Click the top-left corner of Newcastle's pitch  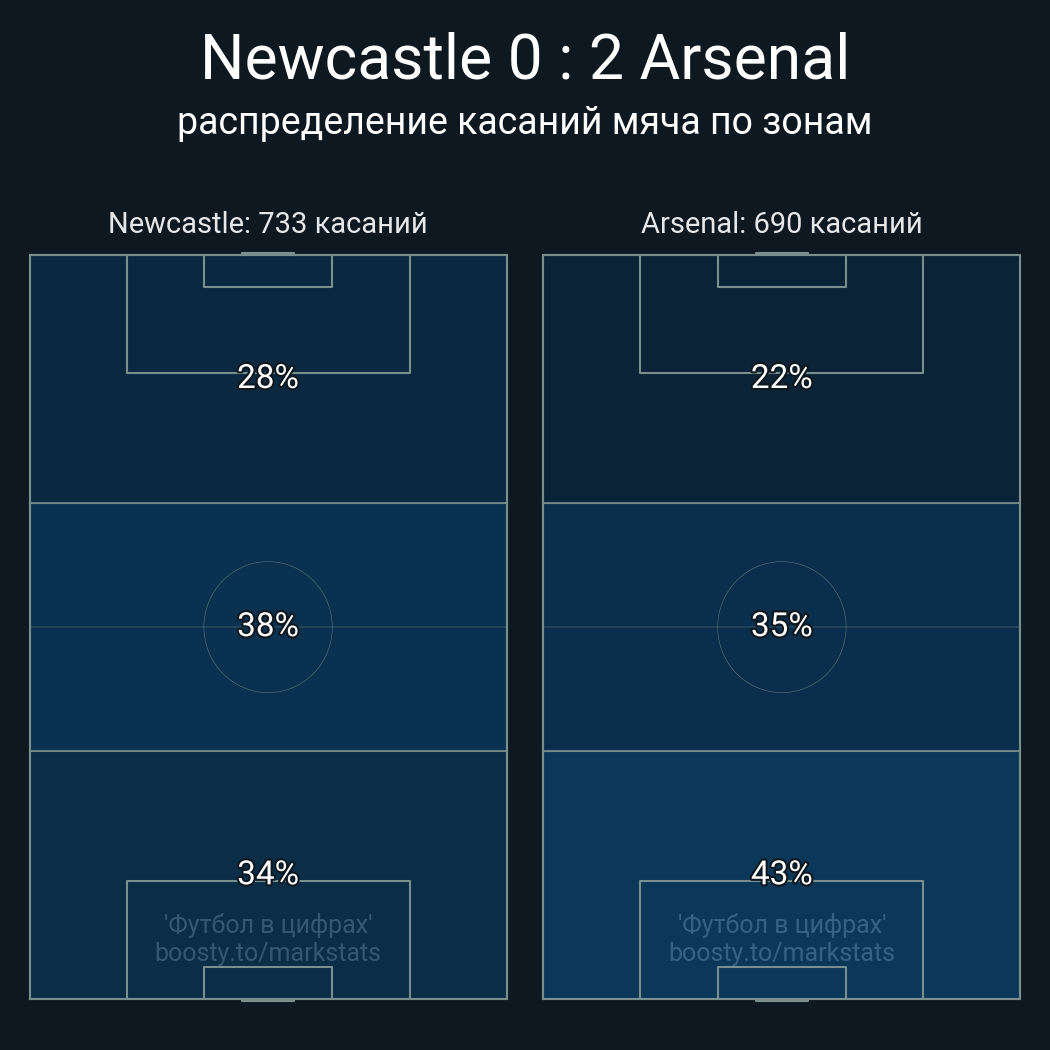click(x=31, y=256)
